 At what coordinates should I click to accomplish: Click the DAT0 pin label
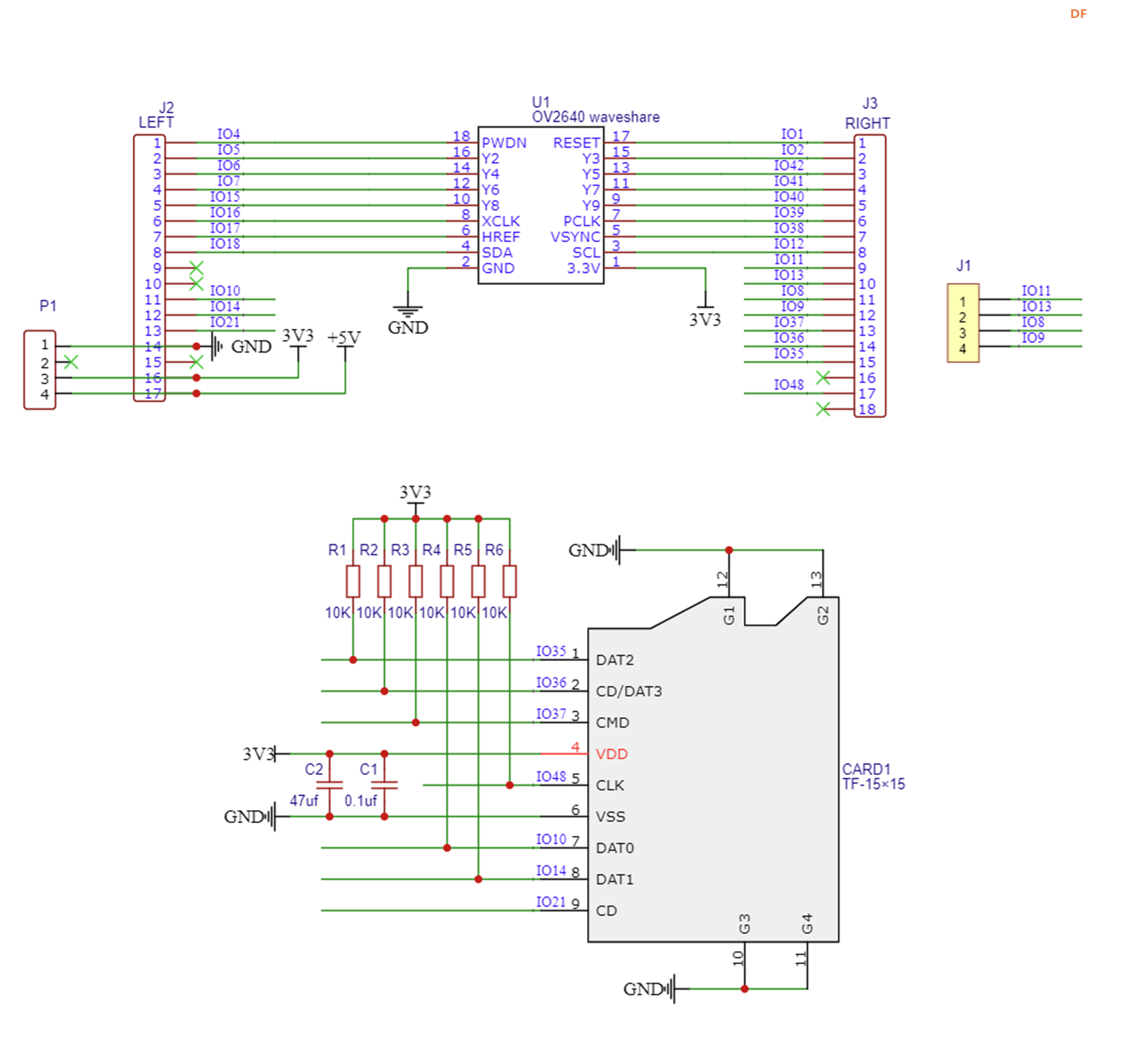coord(614,848)
